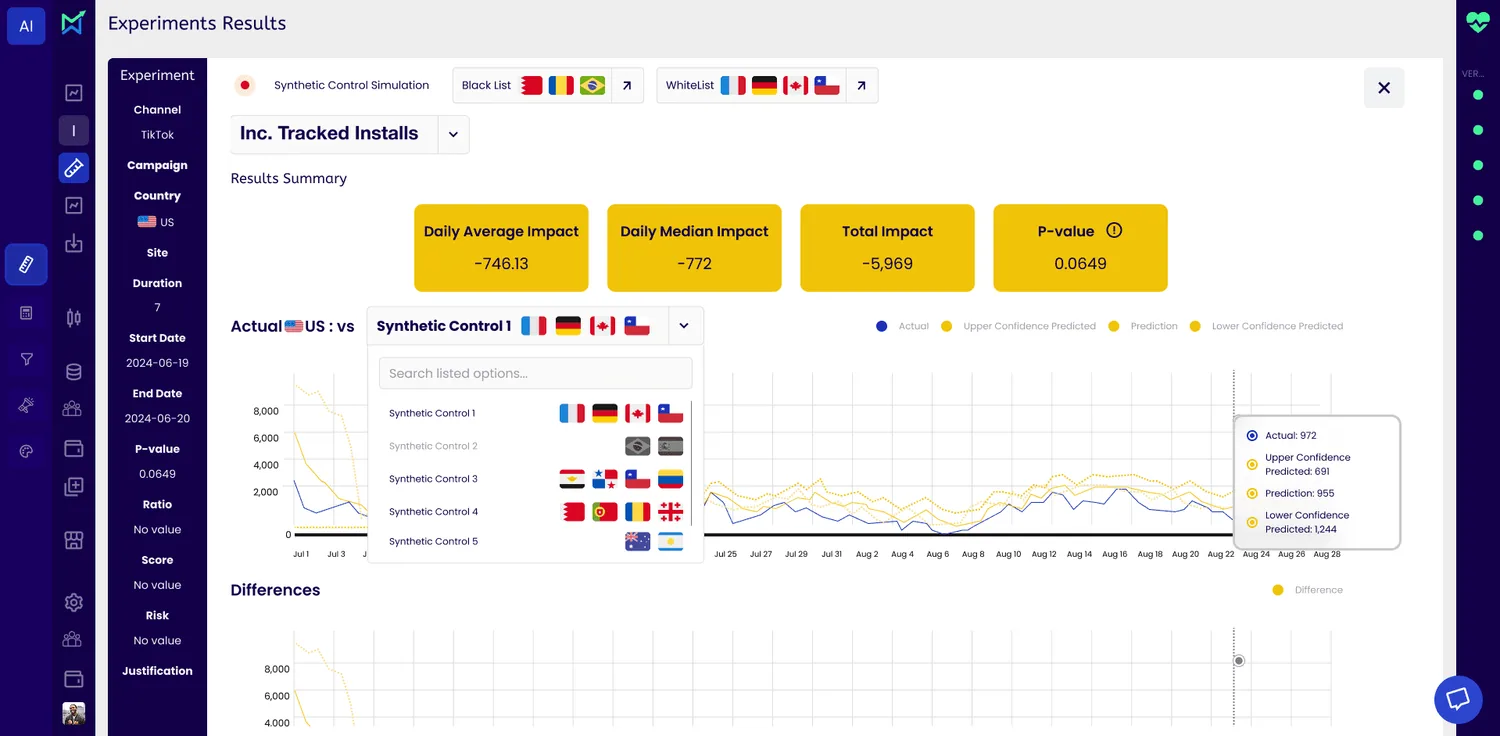Click the color palette icon
1500x736 pixels.
pos(26,451)
